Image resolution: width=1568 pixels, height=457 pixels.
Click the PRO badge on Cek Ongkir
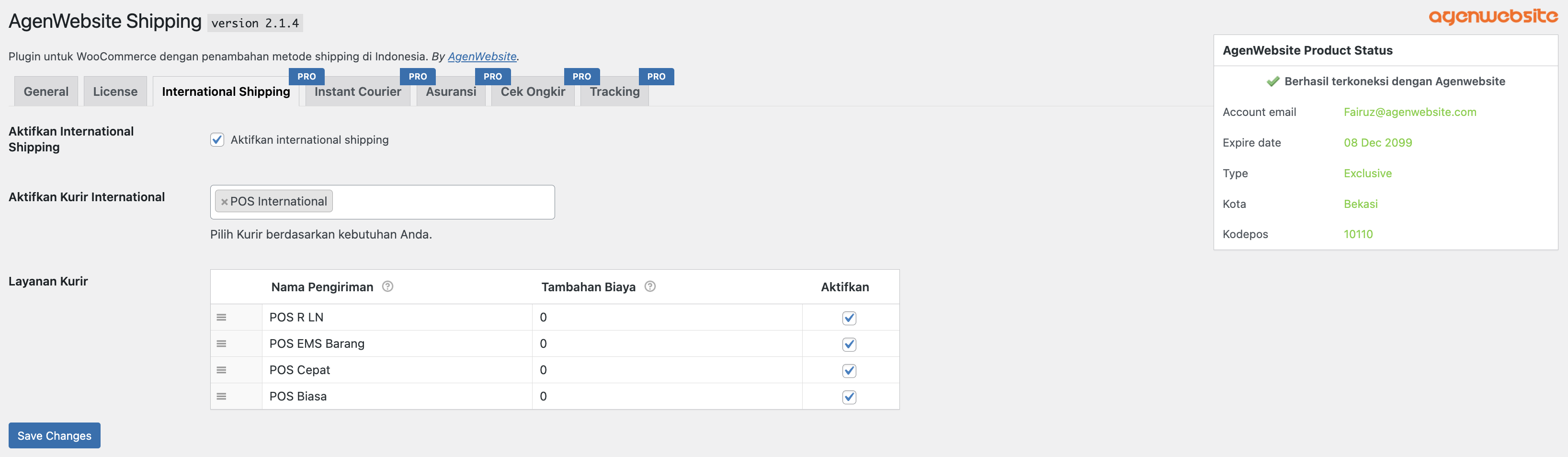pos(582,77)
